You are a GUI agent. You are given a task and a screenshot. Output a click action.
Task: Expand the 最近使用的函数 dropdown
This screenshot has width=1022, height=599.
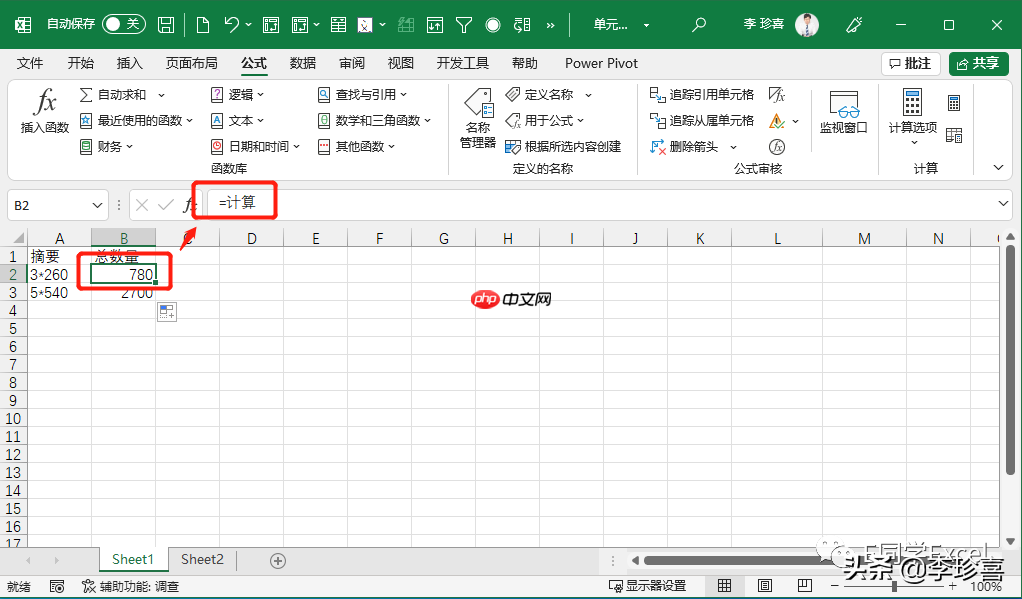coord(190,121)
